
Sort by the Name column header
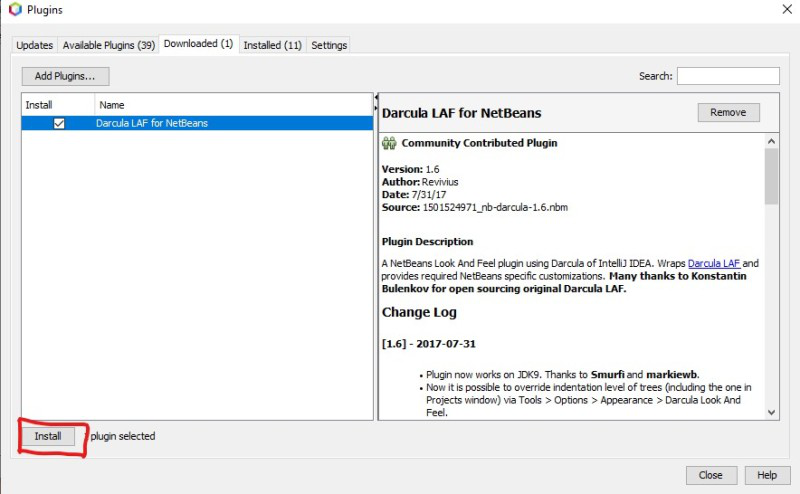pyautogui.click(x=234, y=105)
